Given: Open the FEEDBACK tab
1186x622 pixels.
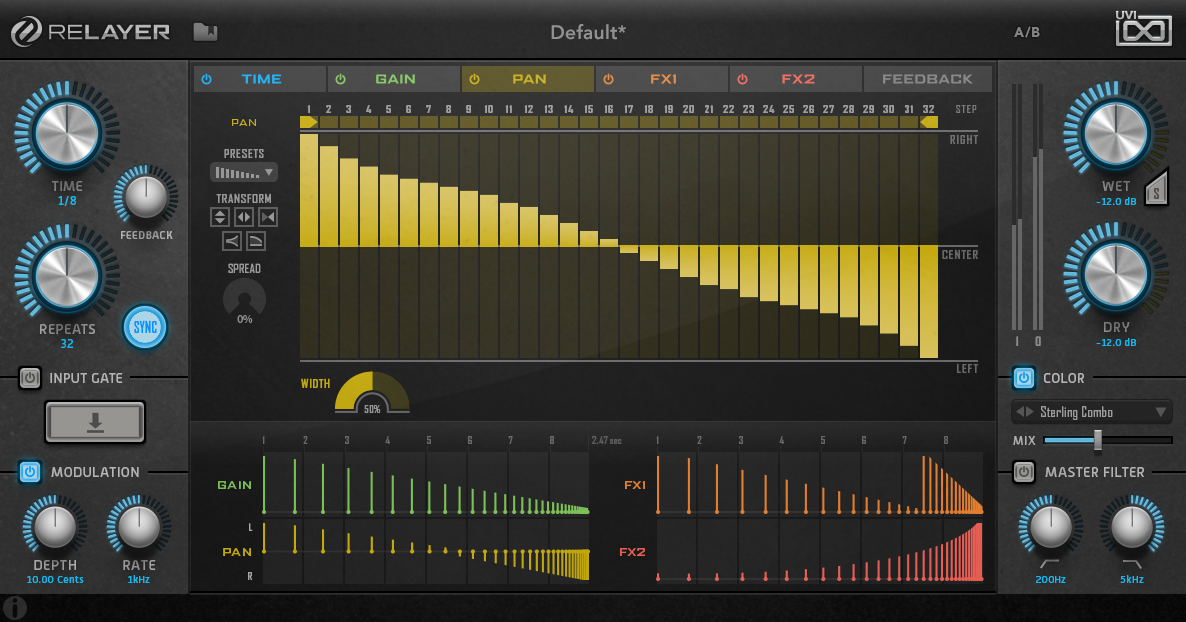Looking at the screenshot, I should pos(927,79).
